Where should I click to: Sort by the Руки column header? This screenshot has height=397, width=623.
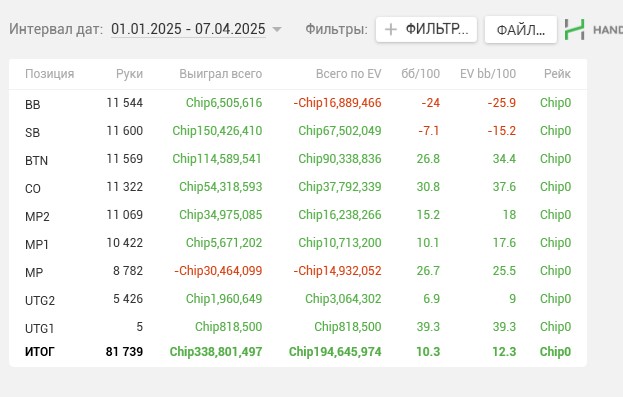130,74
